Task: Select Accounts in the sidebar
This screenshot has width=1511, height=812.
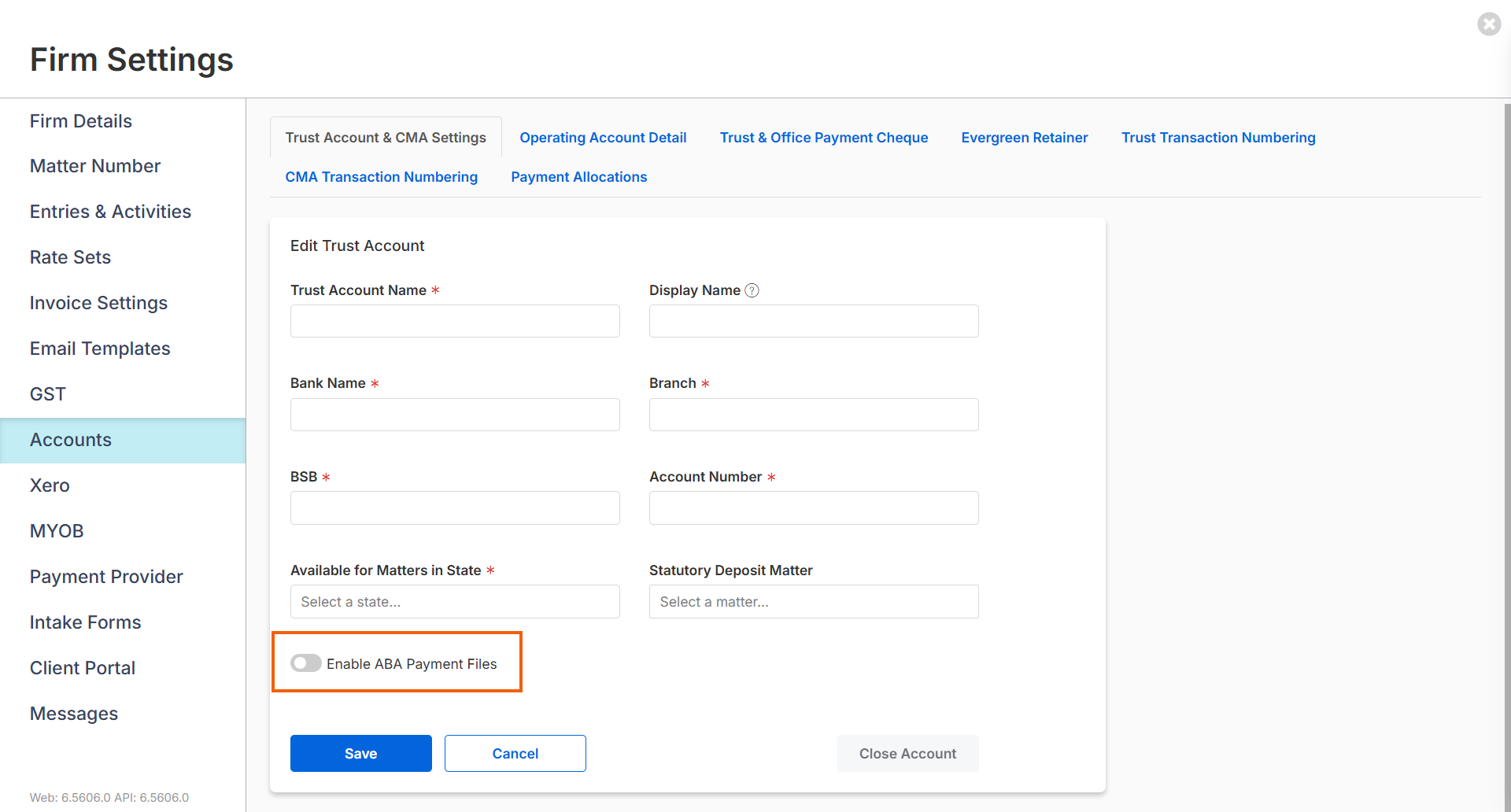Action: (123, 440)
